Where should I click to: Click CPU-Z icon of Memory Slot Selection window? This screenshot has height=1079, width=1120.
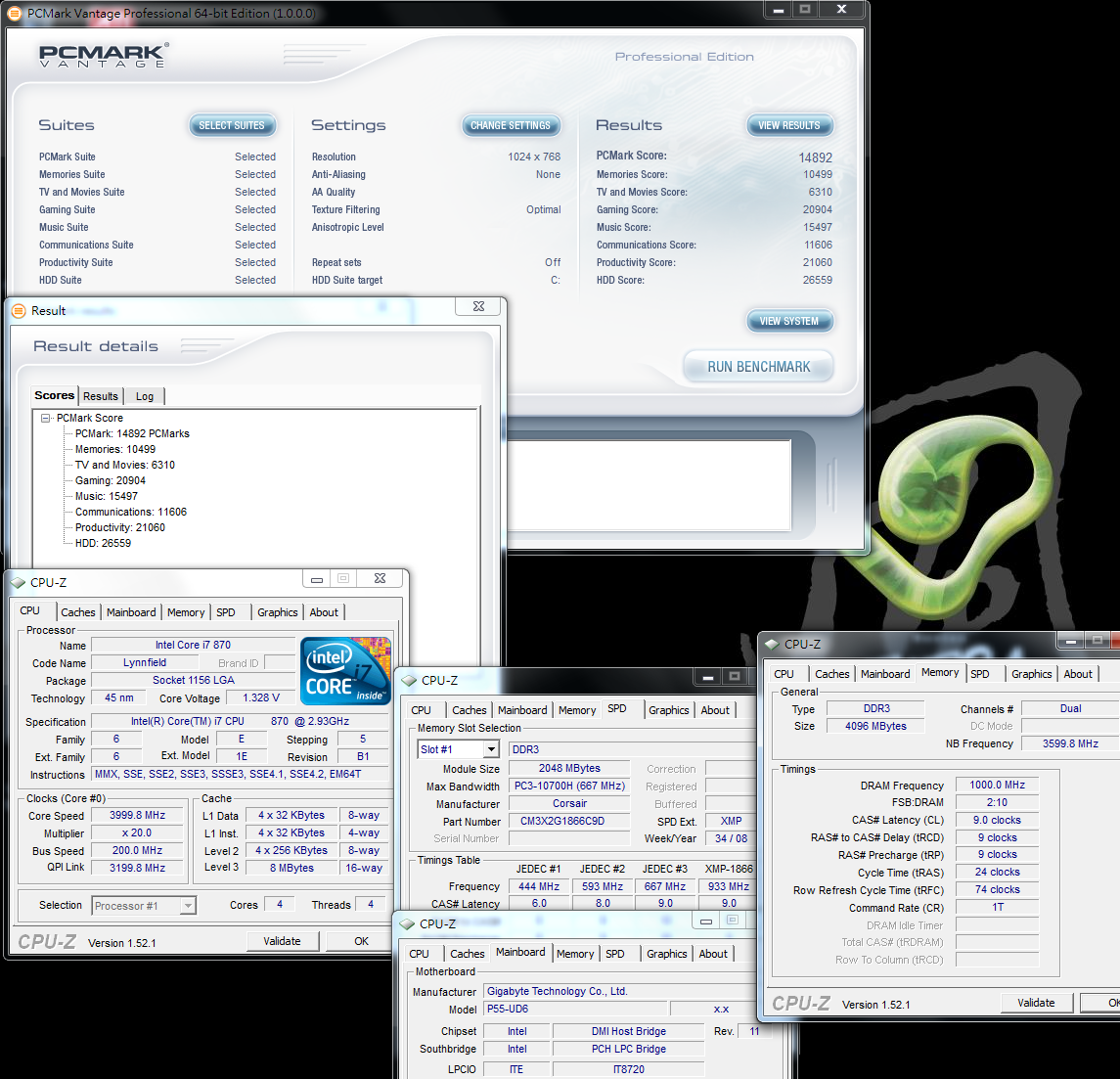pyautogui.click(x=409, y=681)
